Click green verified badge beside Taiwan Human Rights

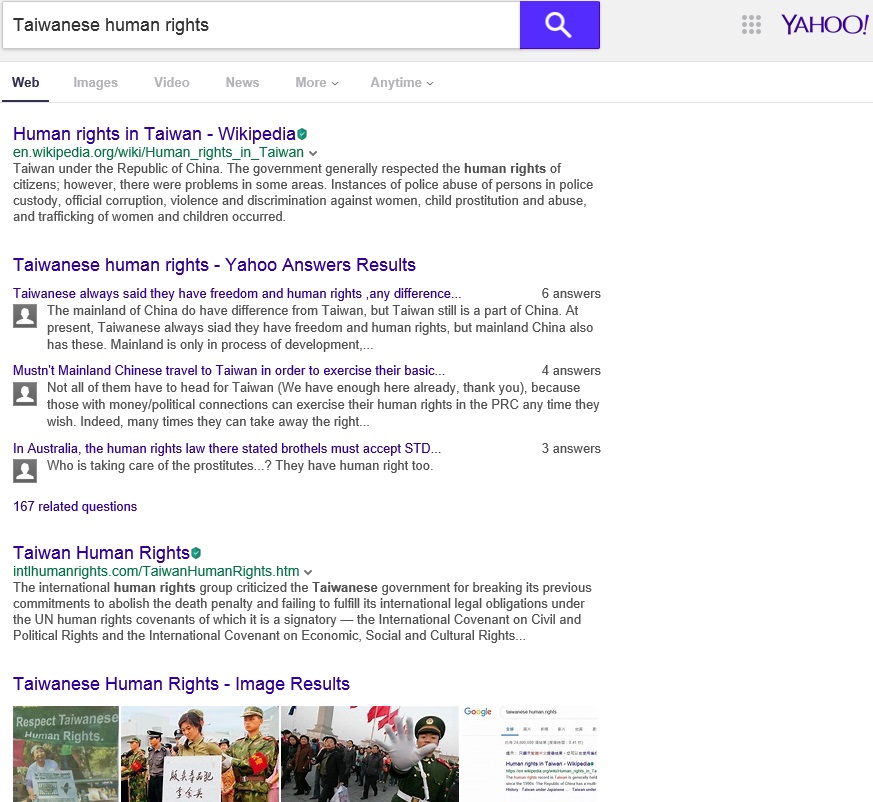(x=196, y=553)
